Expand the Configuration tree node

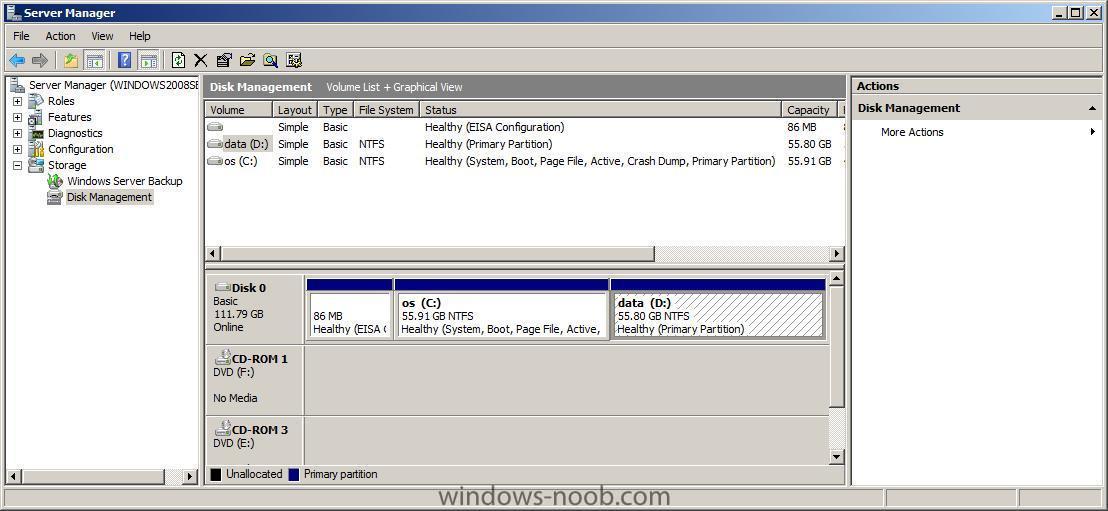[17, 150]
